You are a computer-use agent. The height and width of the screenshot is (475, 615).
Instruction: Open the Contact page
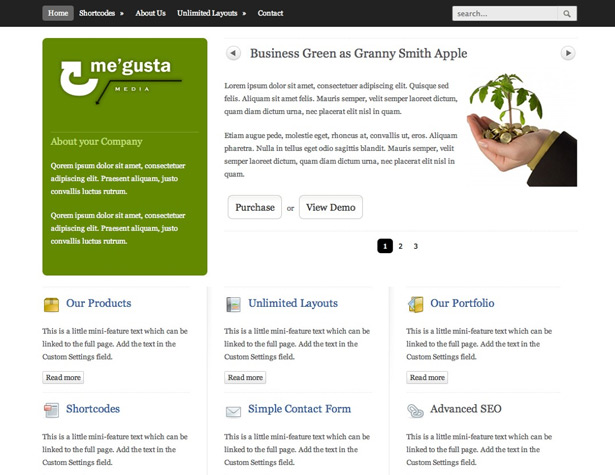click(x=270, y=13)
